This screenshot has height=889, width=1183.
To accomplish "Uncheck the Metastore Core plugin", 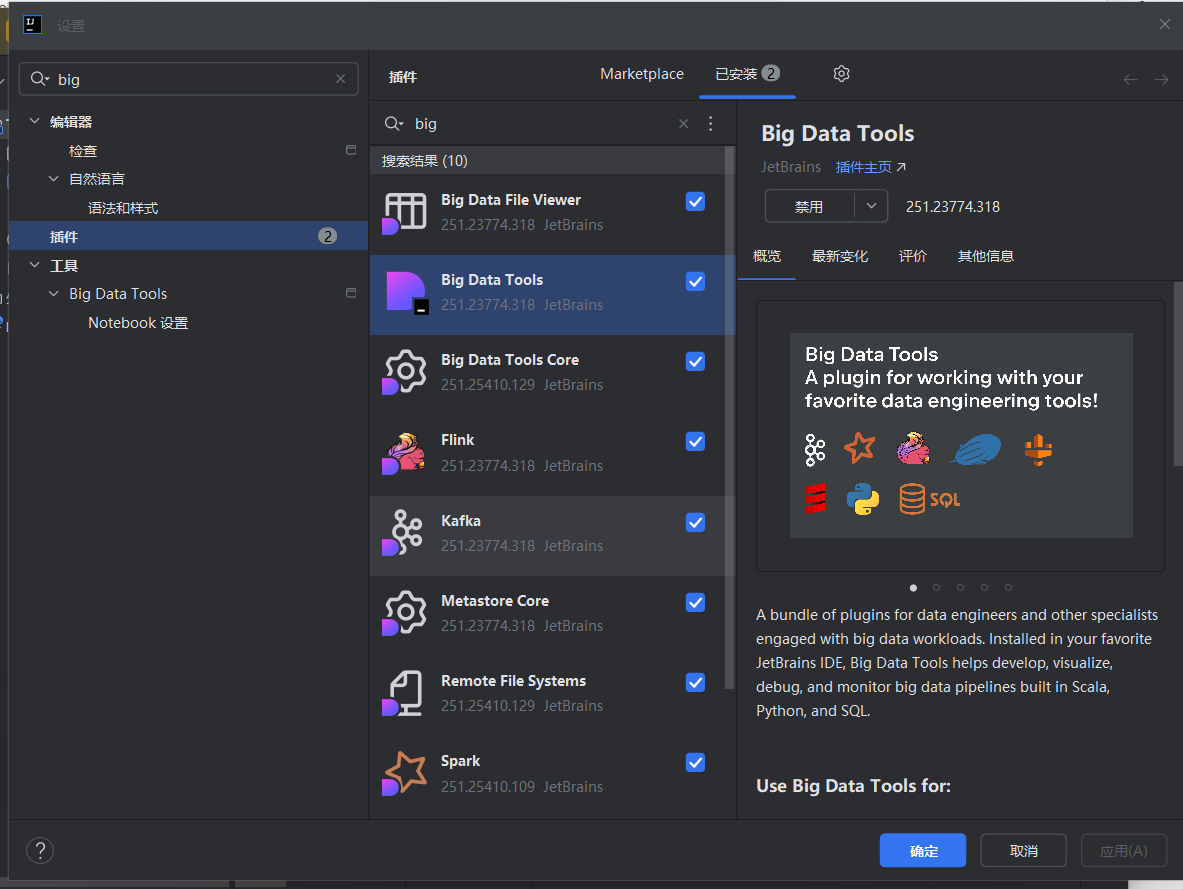I will [696, 602].
